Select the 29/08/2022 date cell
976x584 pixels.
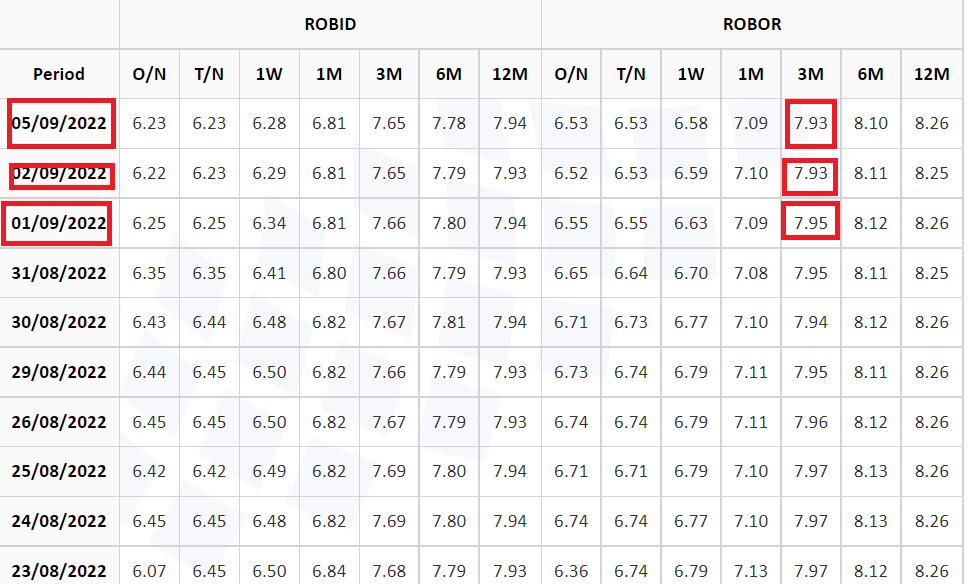pyautogui.click(x=59, y=372)
